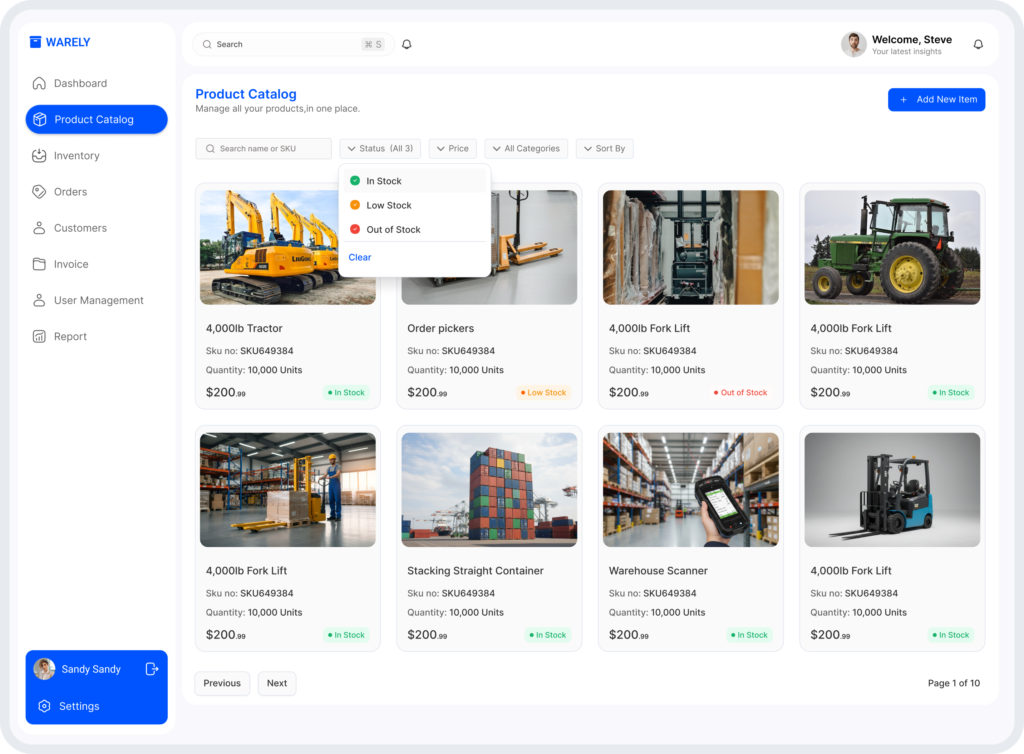Click the Search name or SKU field

click(x=264, y=149)
